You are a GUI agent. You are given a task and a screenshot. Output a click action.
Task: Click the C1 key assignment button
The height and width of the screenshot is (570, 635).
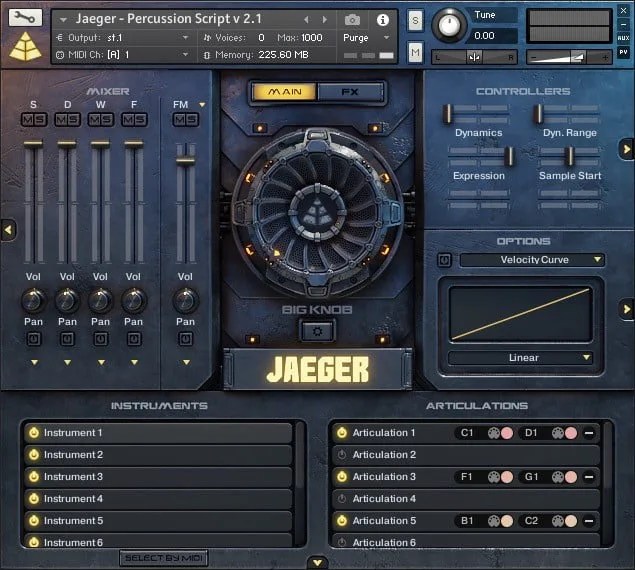pyautogui.click(x=467, y=433)
